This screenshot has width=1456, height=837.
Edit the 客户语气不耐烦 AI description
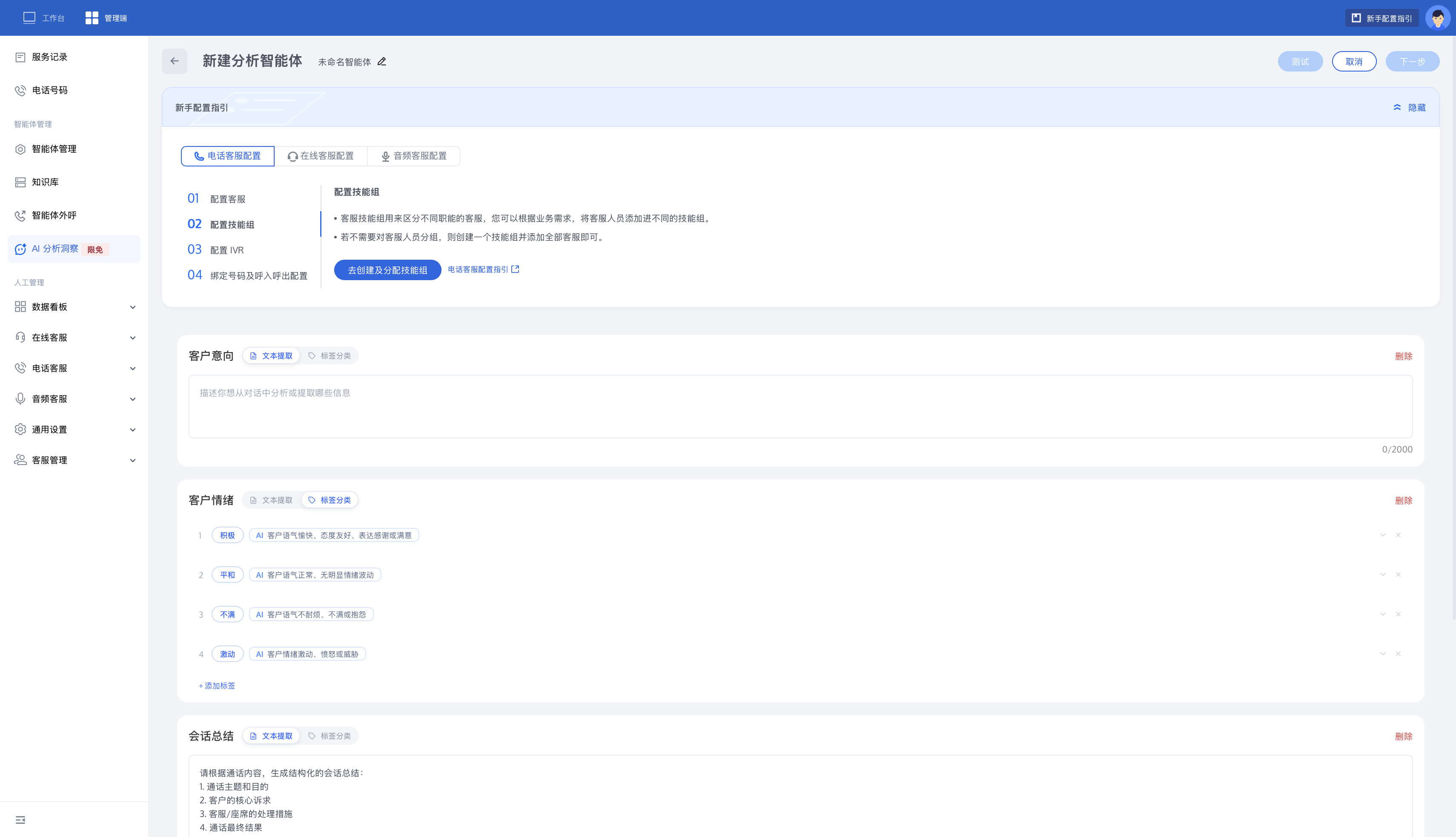[x=311, y=614]
